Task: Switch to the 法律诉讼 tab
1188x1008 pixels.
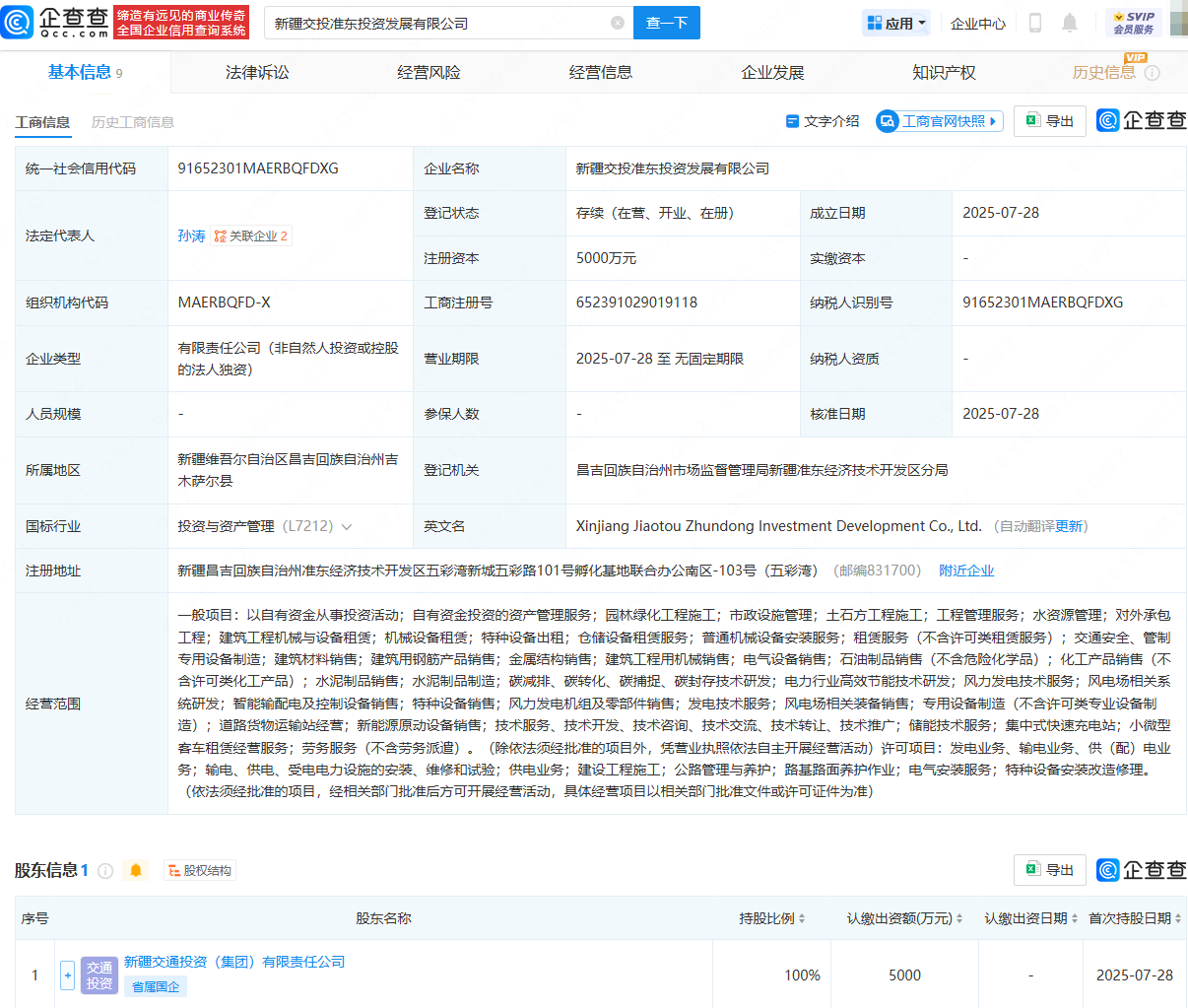Action: tap(257, 73)
